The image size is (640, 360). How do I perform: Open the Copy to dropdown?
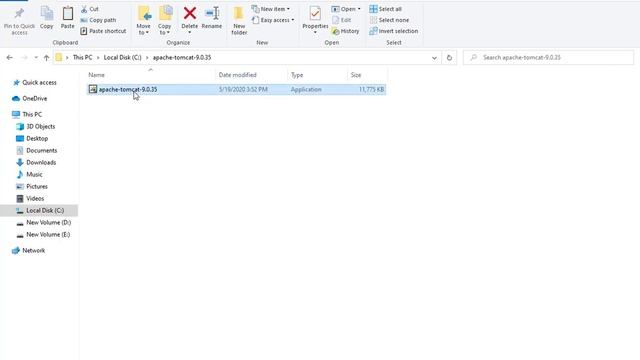click(165, 20)
